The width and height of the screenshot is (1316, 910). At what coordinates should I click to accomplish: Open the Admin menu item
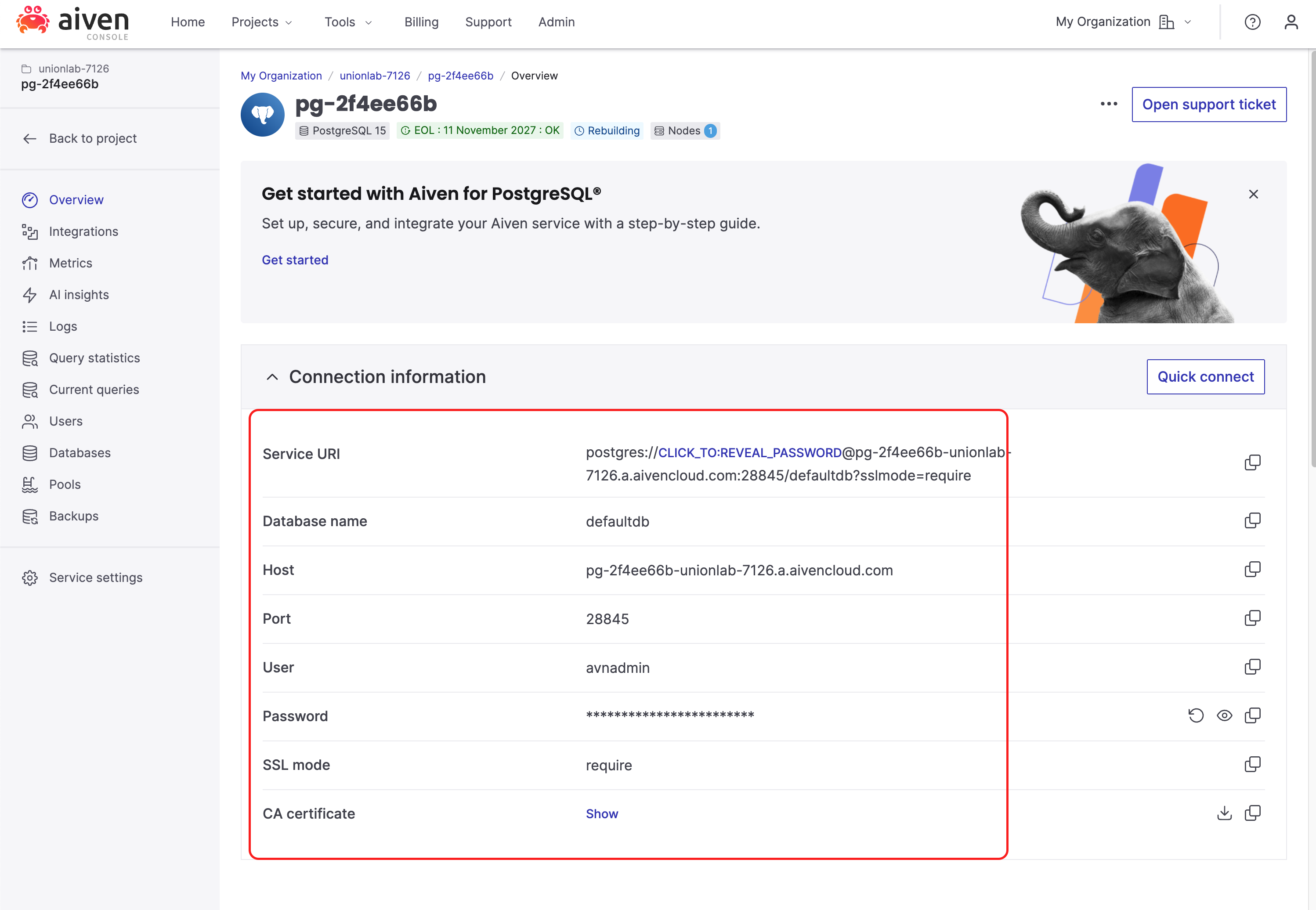(x=556, y=22)
